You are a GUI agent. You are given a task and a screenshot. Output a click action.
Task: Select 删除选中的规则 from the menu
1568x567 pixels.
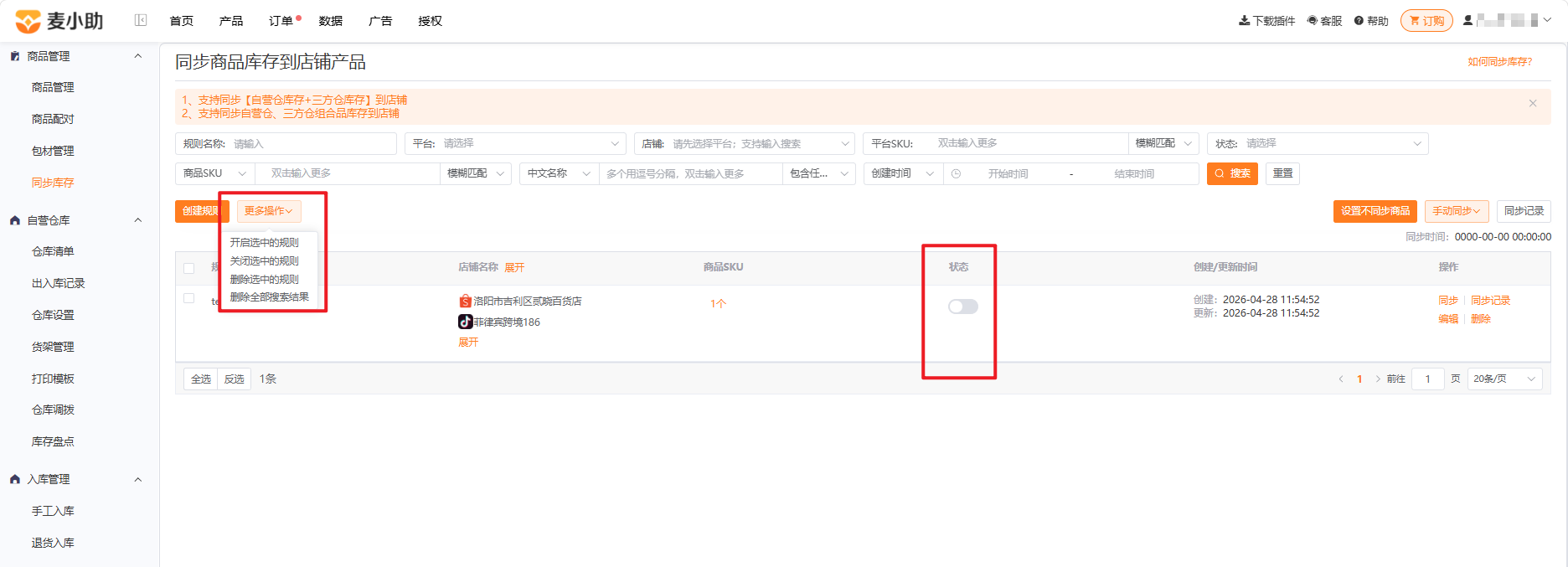point(265,279)
